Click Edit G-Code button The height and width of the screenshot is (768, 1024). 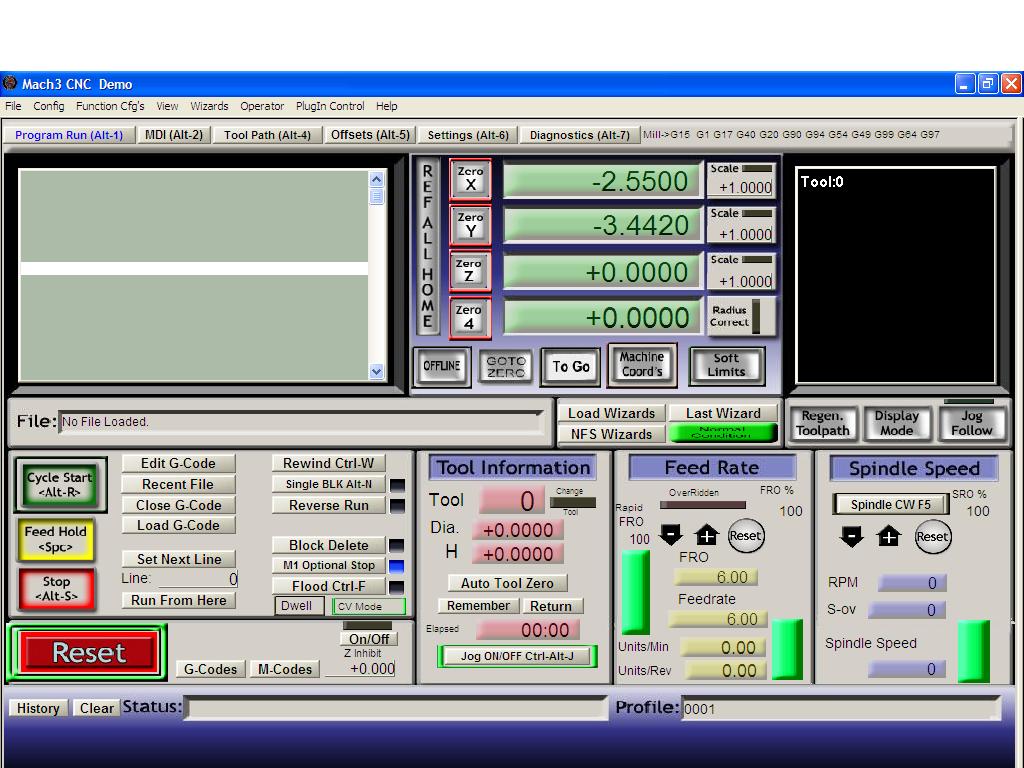pos(178,464)
